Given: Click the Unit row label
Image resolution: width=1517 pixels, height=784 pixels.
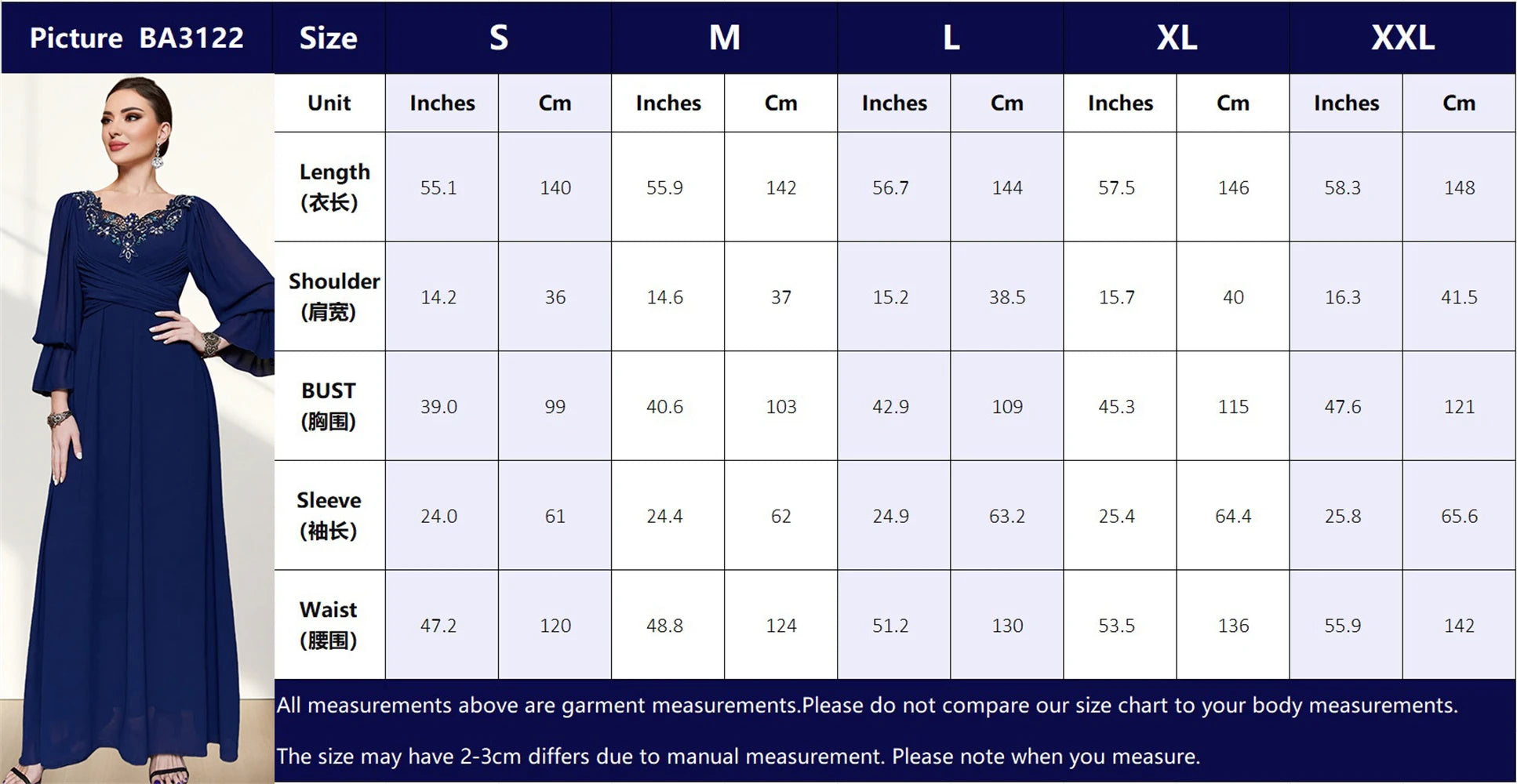Looking at the screenshot, I should coord(329,103).
